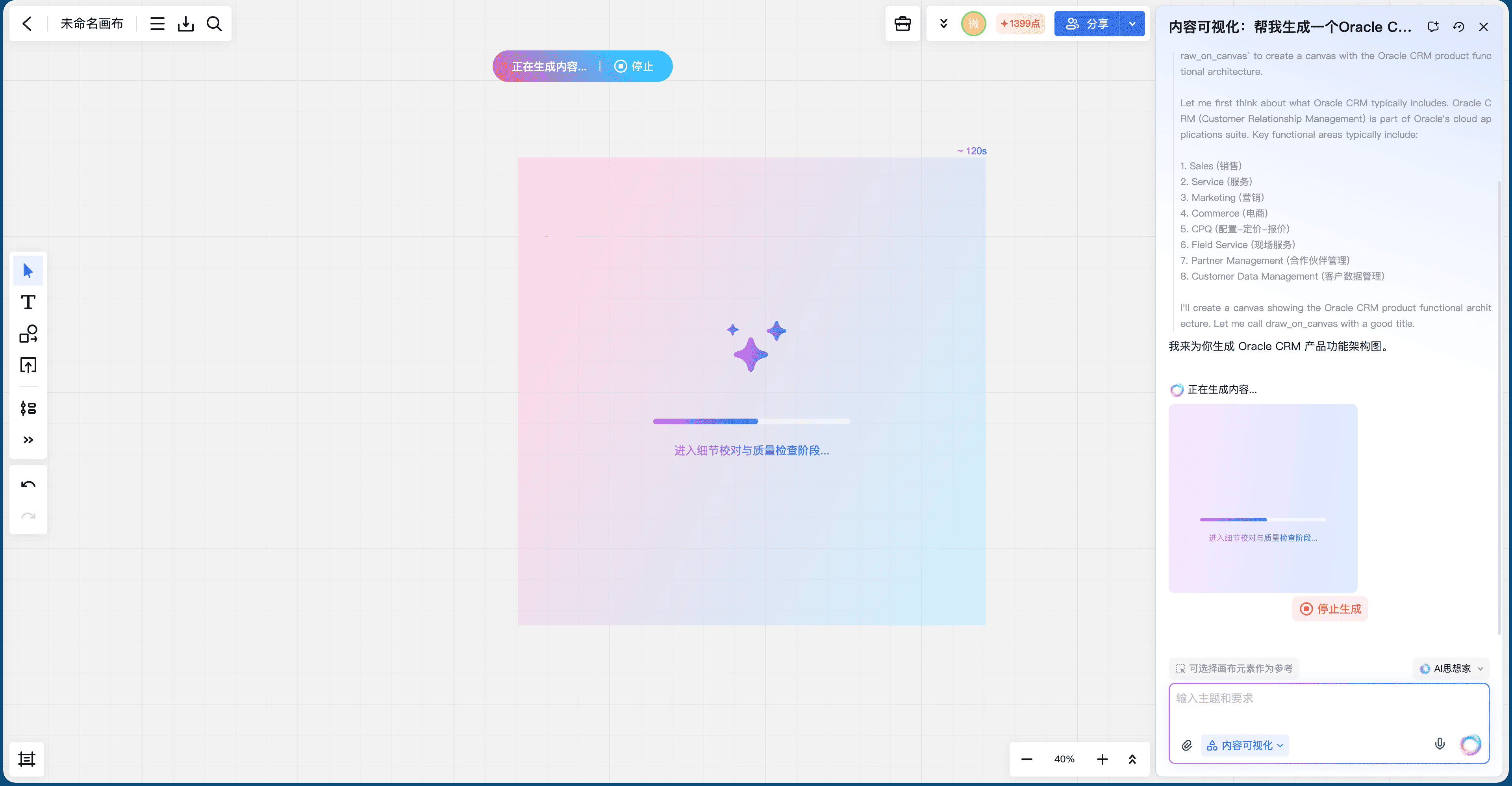Zoom out with the minus button
This screenshot has width=1512, height=786.
(x=1027, y=759)
